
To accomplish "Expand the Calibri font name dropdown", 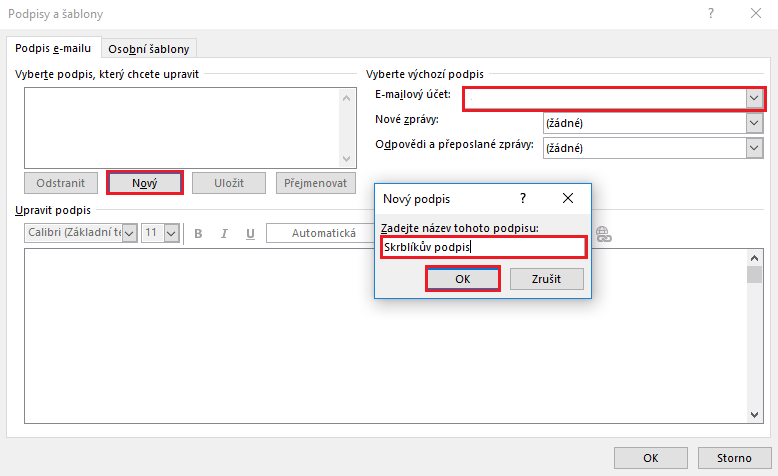I will (x=130, y=233).
